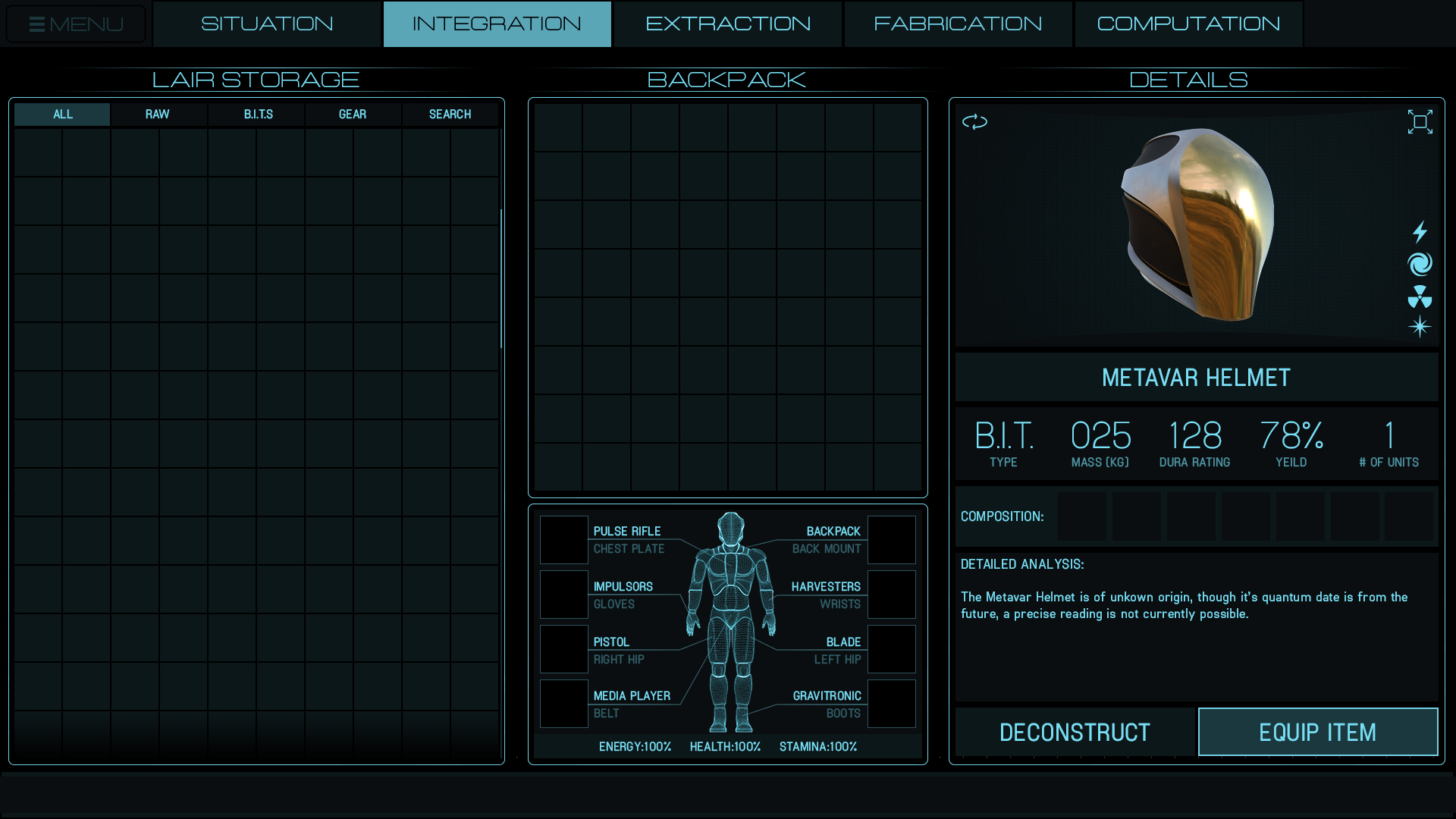Open the hamburger Menu button
1456x819 pixels.
tap(76, 24)
